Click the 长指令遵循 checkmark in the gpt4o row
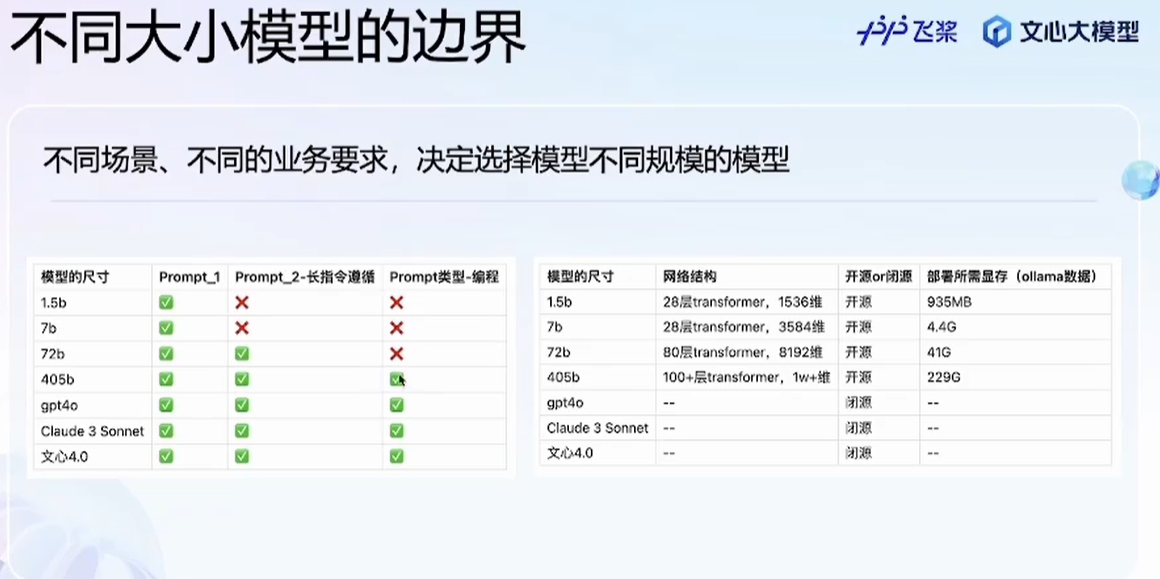The width and height of the screenshot is (1160, 579). point(242,405)
